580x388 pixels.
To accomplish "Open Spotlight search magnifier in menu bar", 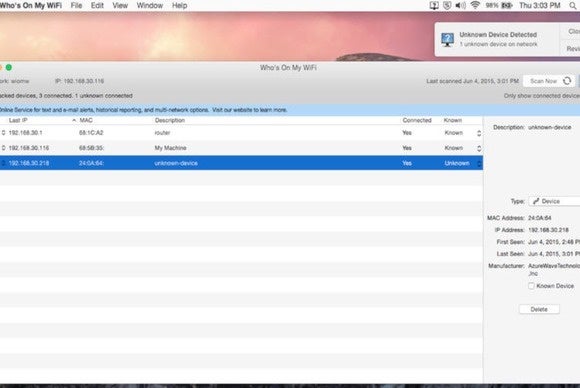I will (x=573, y=6).
